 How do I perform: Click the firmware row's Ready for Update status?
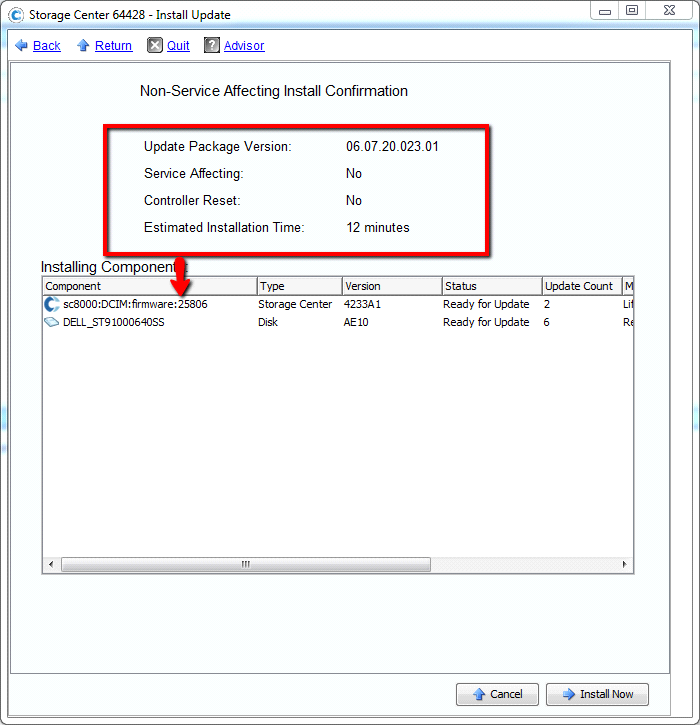[486, 304]
